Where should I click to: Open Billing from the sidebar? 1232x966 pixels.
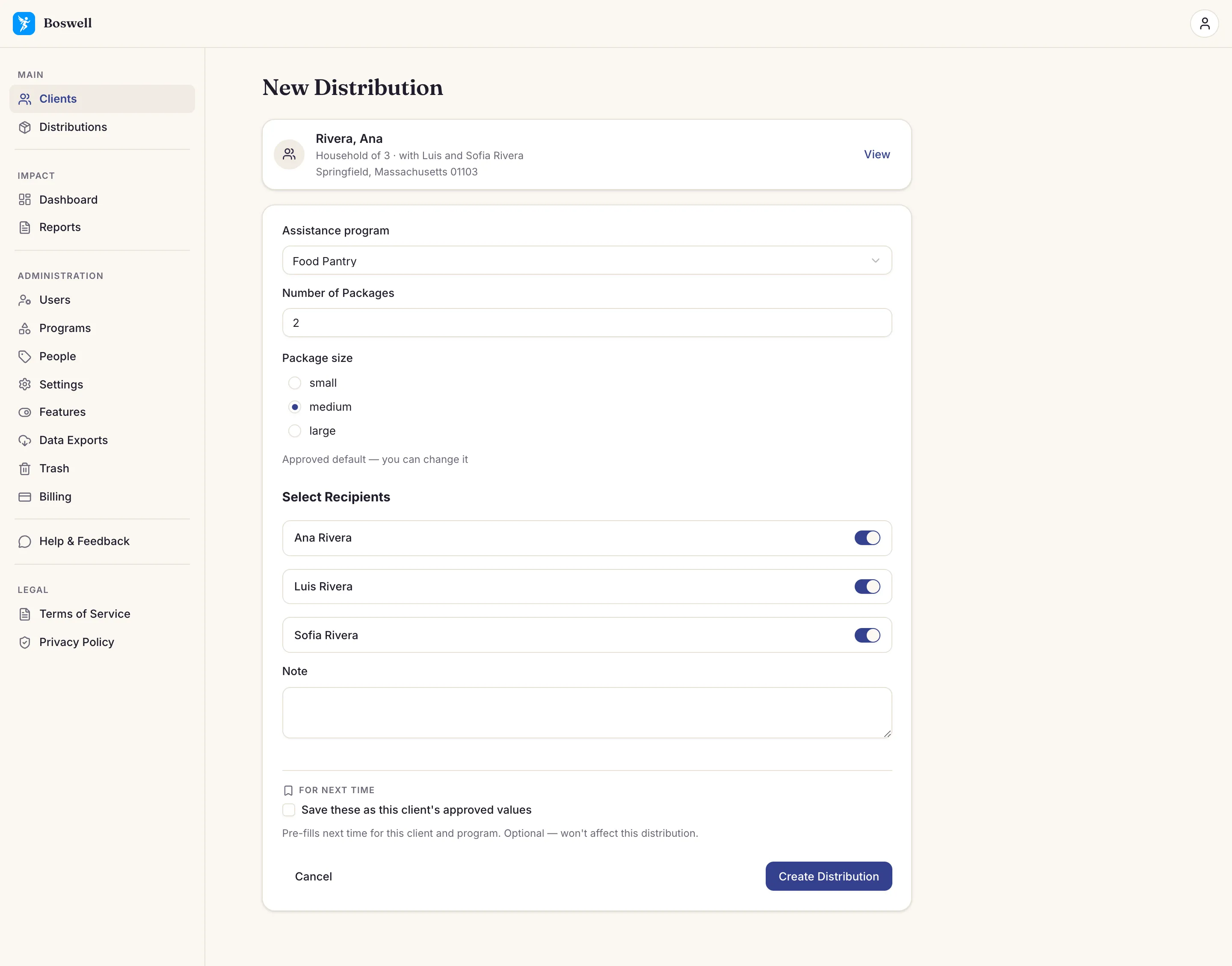click(102, 497)
